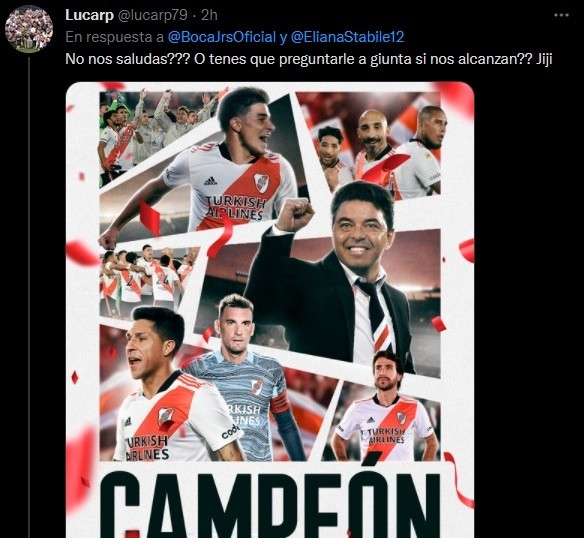Click the club crest on the gray goalkeeper jersey
Image resolution: width=584 pixels, height=538 pixels.
tap(256, 387)
